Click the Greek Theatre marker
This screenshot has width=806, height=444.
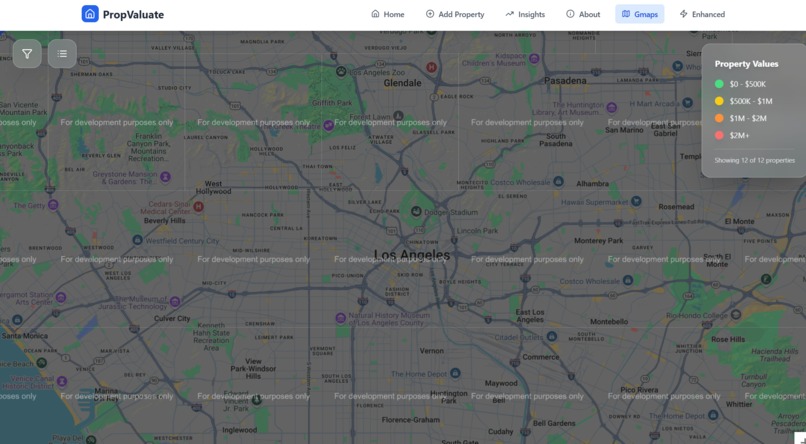click(x=328, y=125)
